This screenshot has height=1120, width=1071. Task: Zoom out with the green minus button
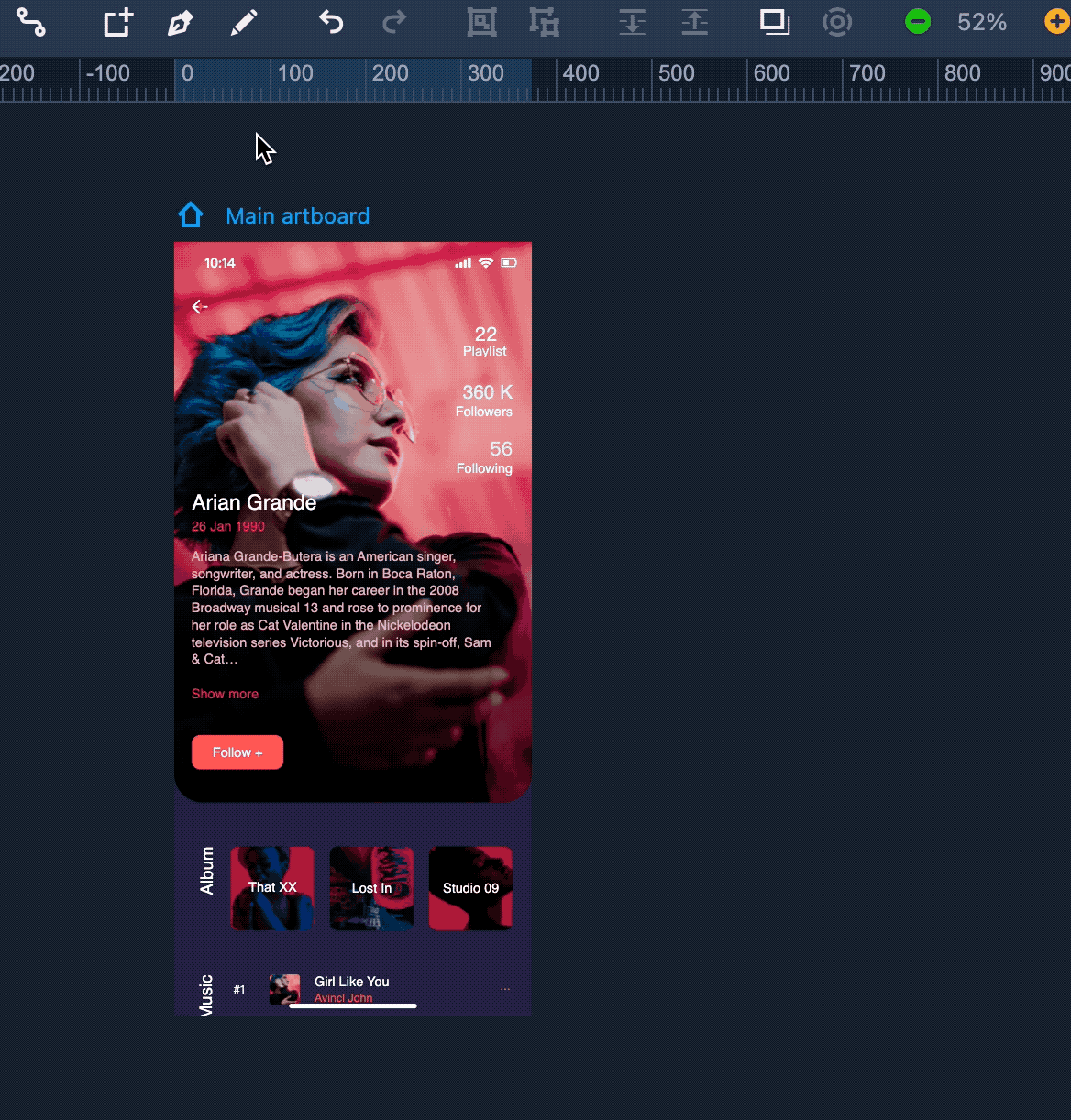[918, 22]
